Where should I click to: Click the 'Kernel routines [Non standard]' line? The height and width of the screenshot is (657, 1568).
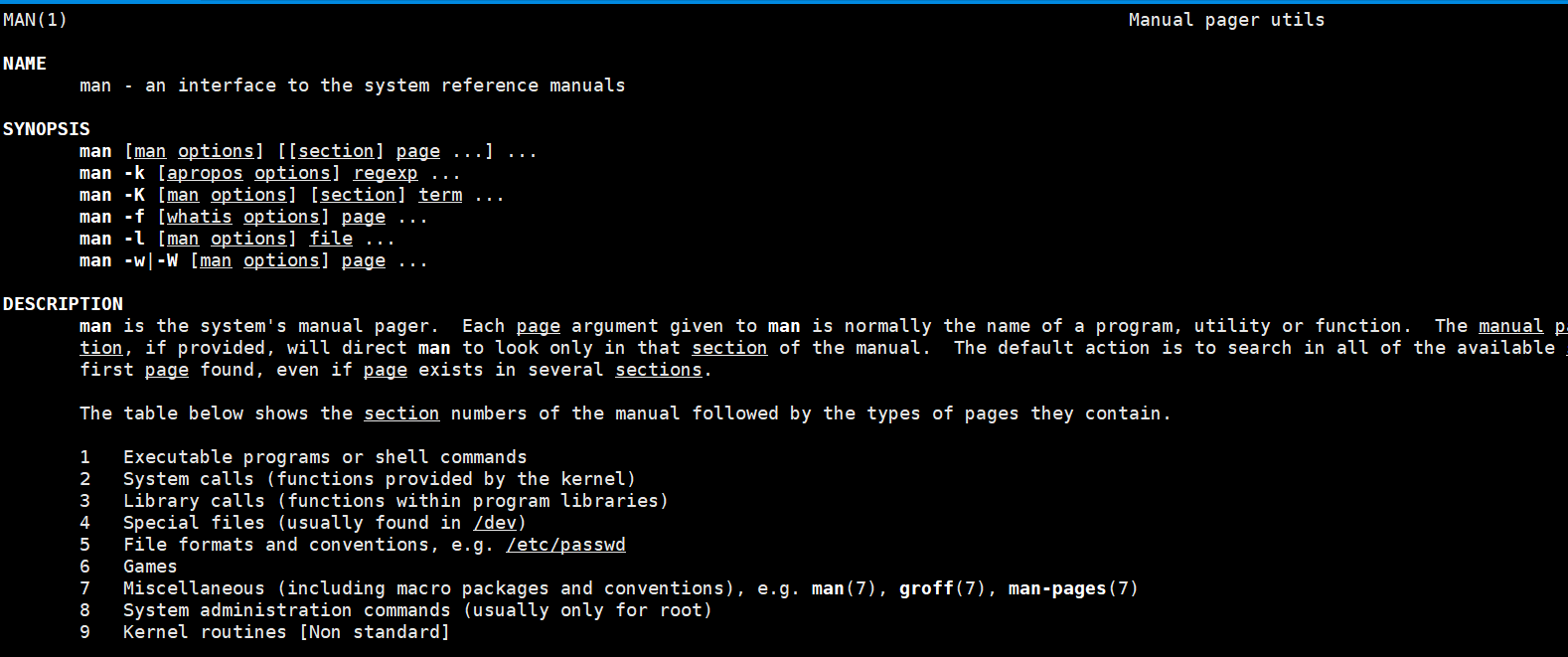pos(286,632)
